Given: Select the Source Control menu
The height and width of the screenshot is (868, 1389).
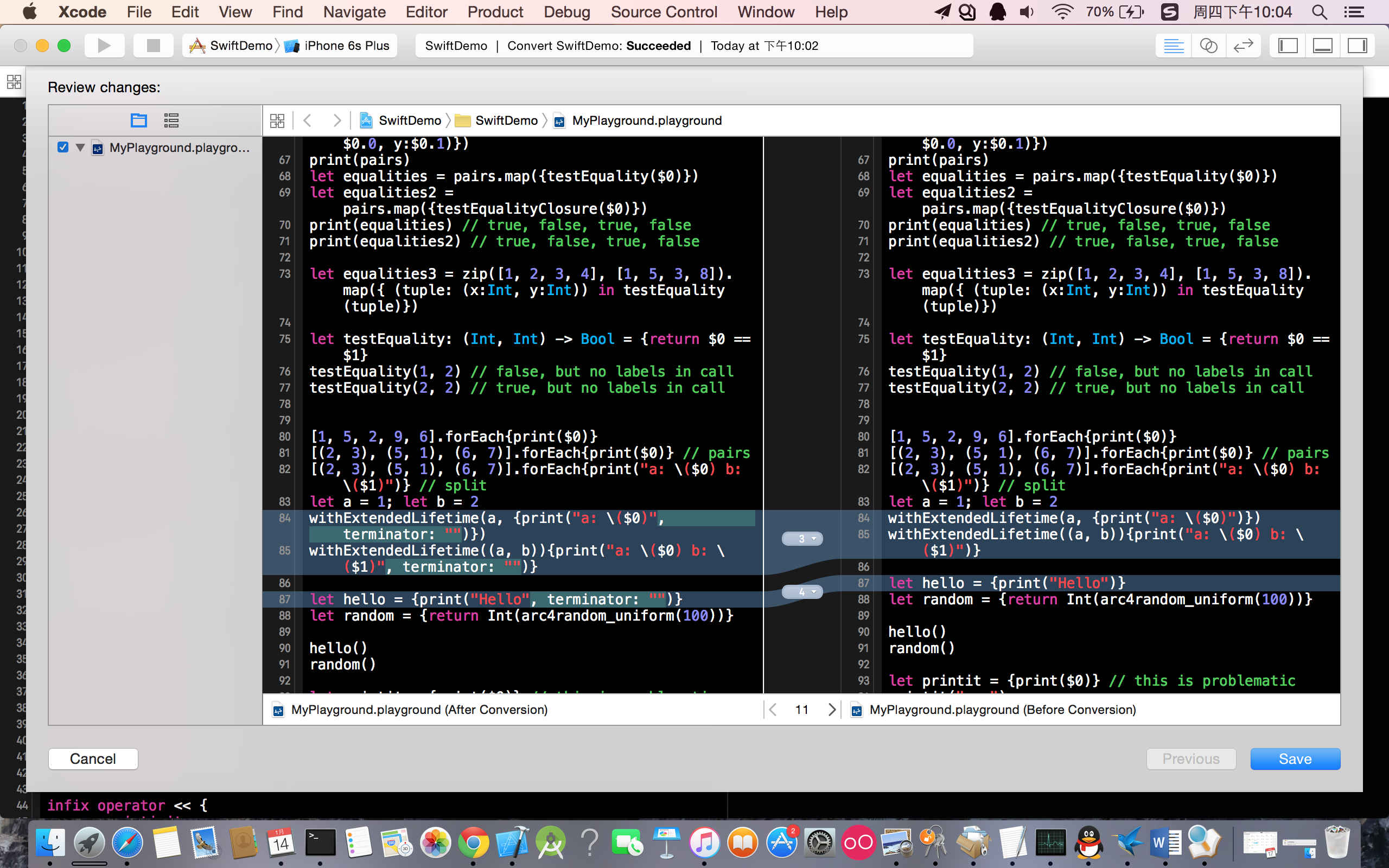Looking at the screenshot, I should tap(662, 12).
